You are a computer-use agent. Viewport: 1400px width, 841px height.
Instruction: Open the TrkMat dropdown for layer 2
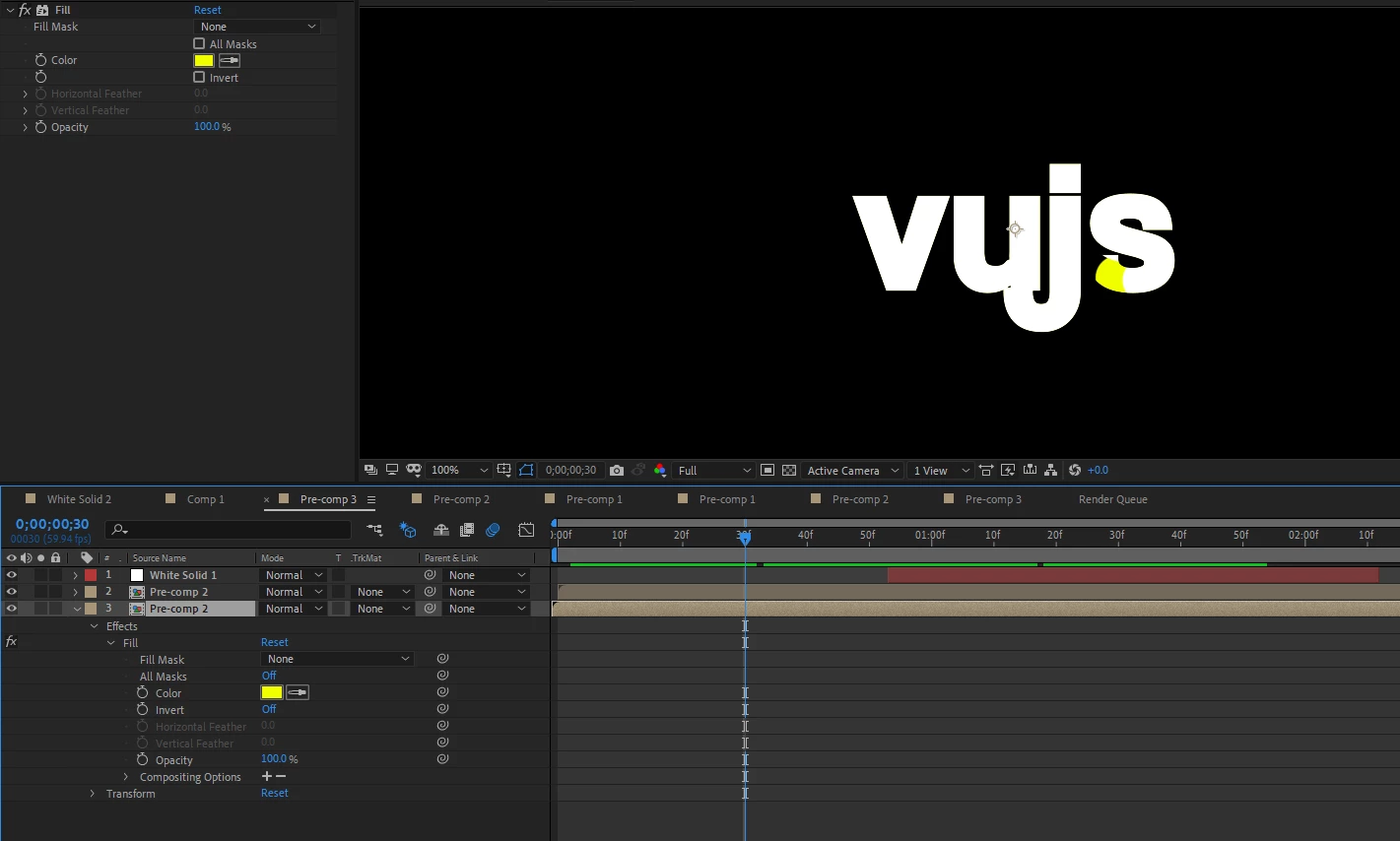(x=383, y=592)
